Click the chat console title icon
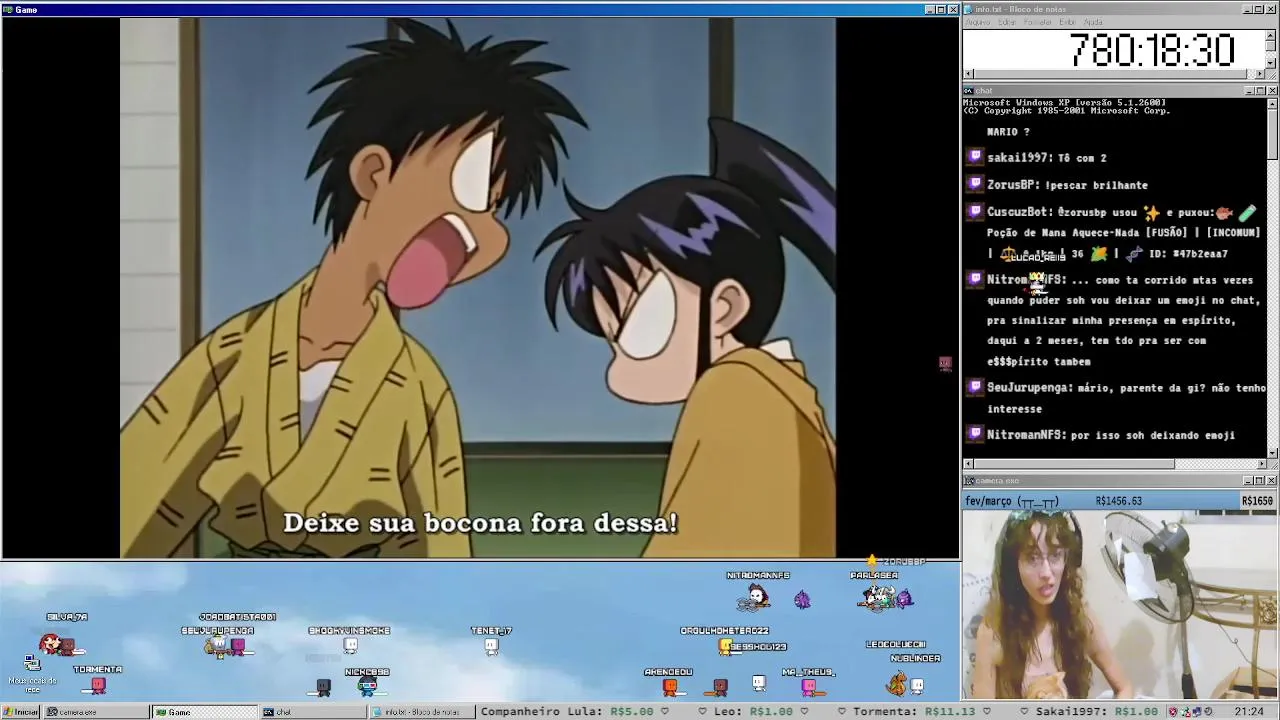 coord(969,91)
